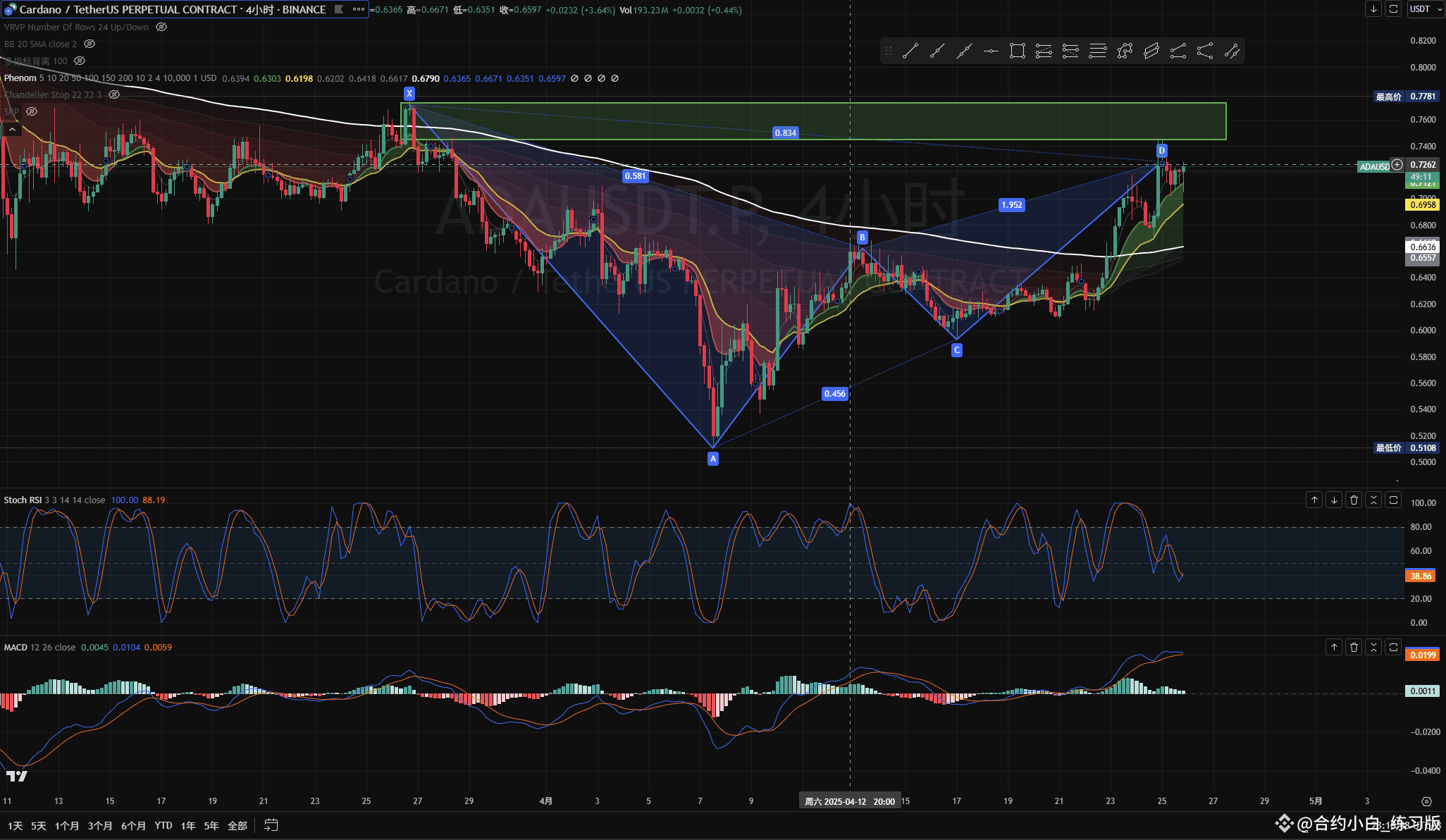
Task: Click the plus icon on the ADAUSD price label
Action: (1397, 165)
